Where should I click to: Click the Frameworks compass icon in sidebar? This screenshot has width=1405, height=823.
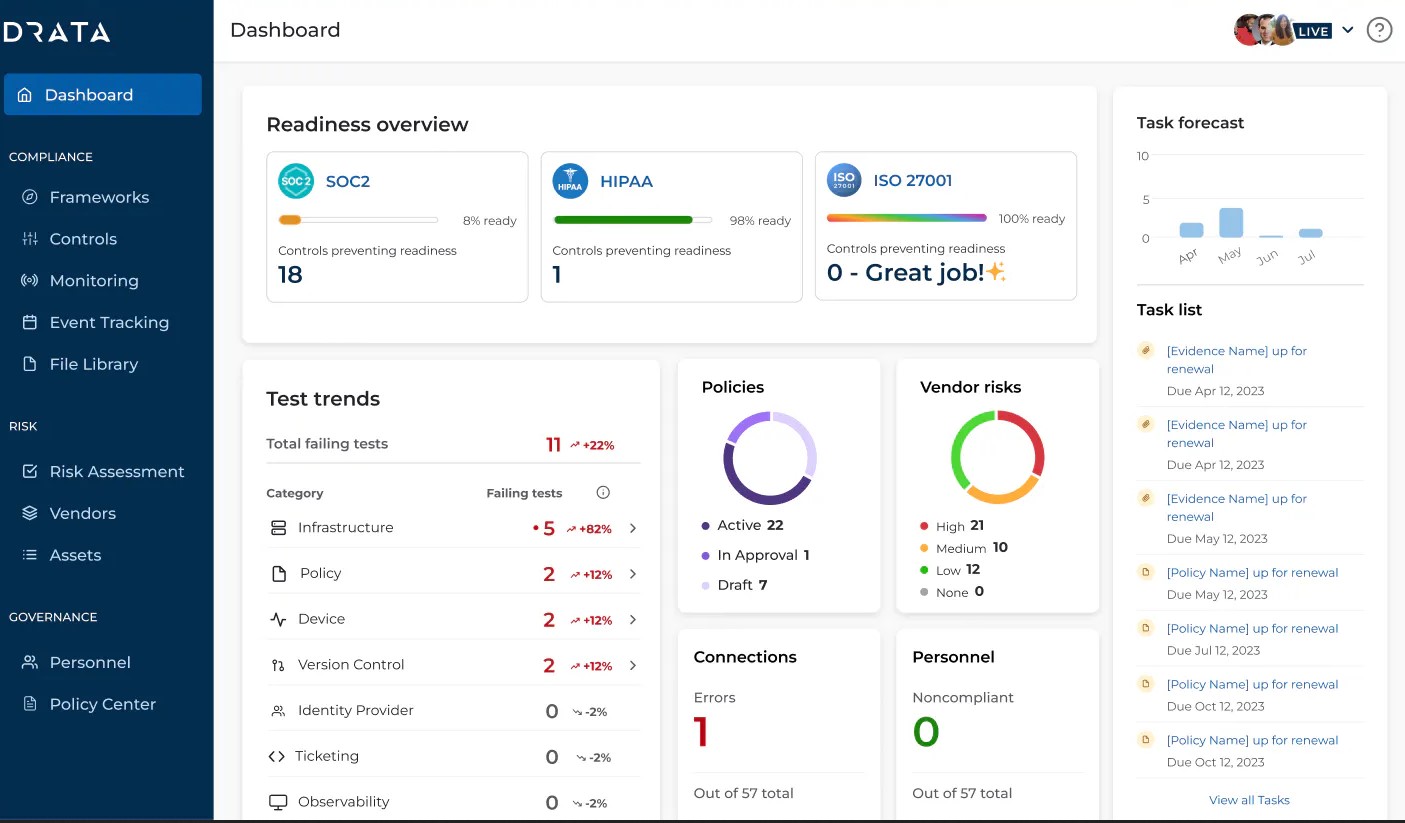[x=30, y=197]
